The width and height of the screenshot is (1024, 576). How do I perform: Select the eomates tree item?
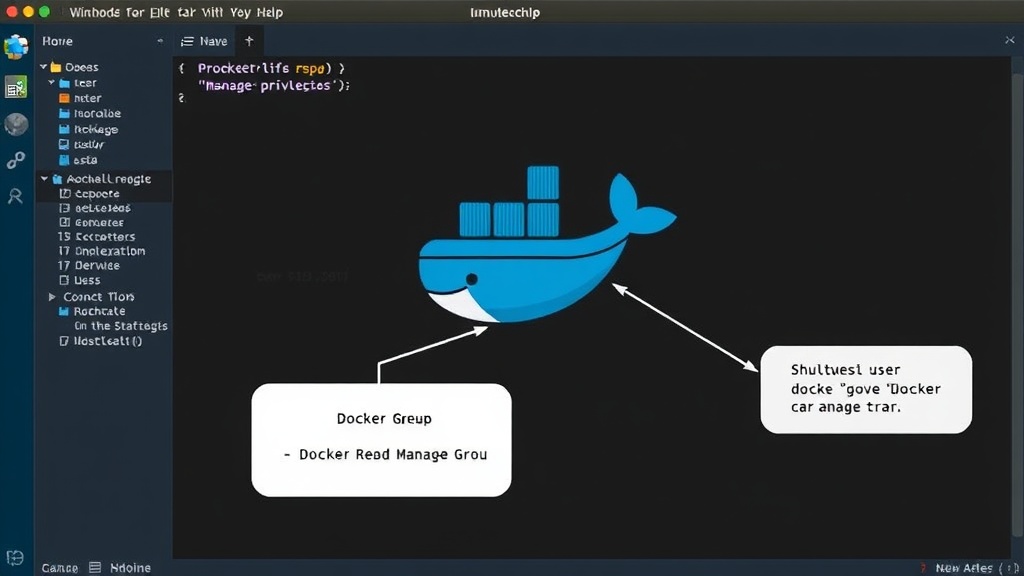[x=99, y=223]
